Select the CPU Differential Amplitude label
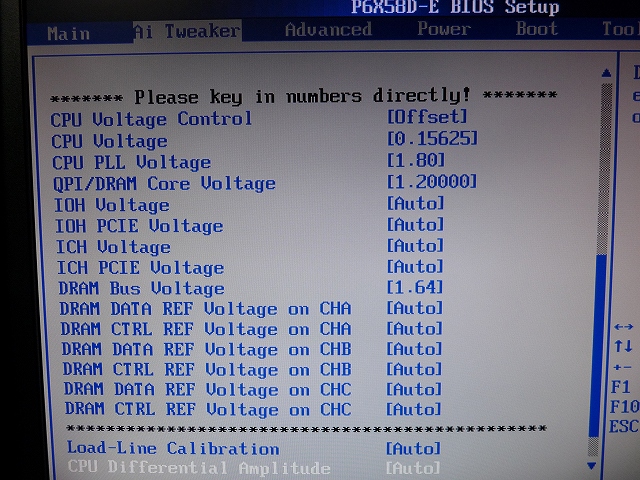 click(x=199, y=467)
